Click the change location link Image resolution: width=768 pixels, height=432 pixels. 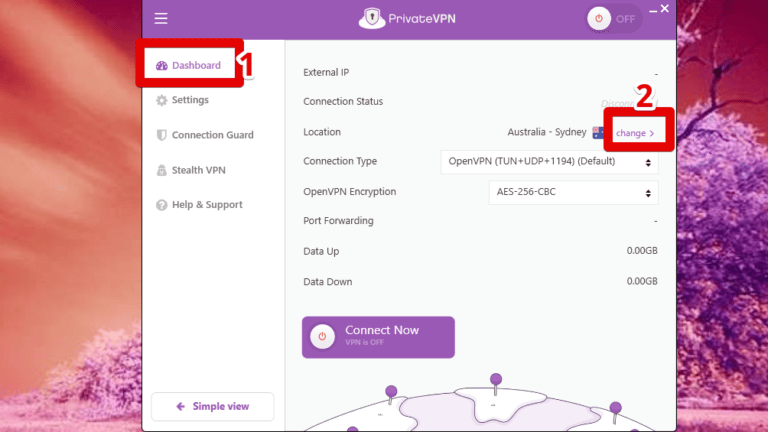635,133
